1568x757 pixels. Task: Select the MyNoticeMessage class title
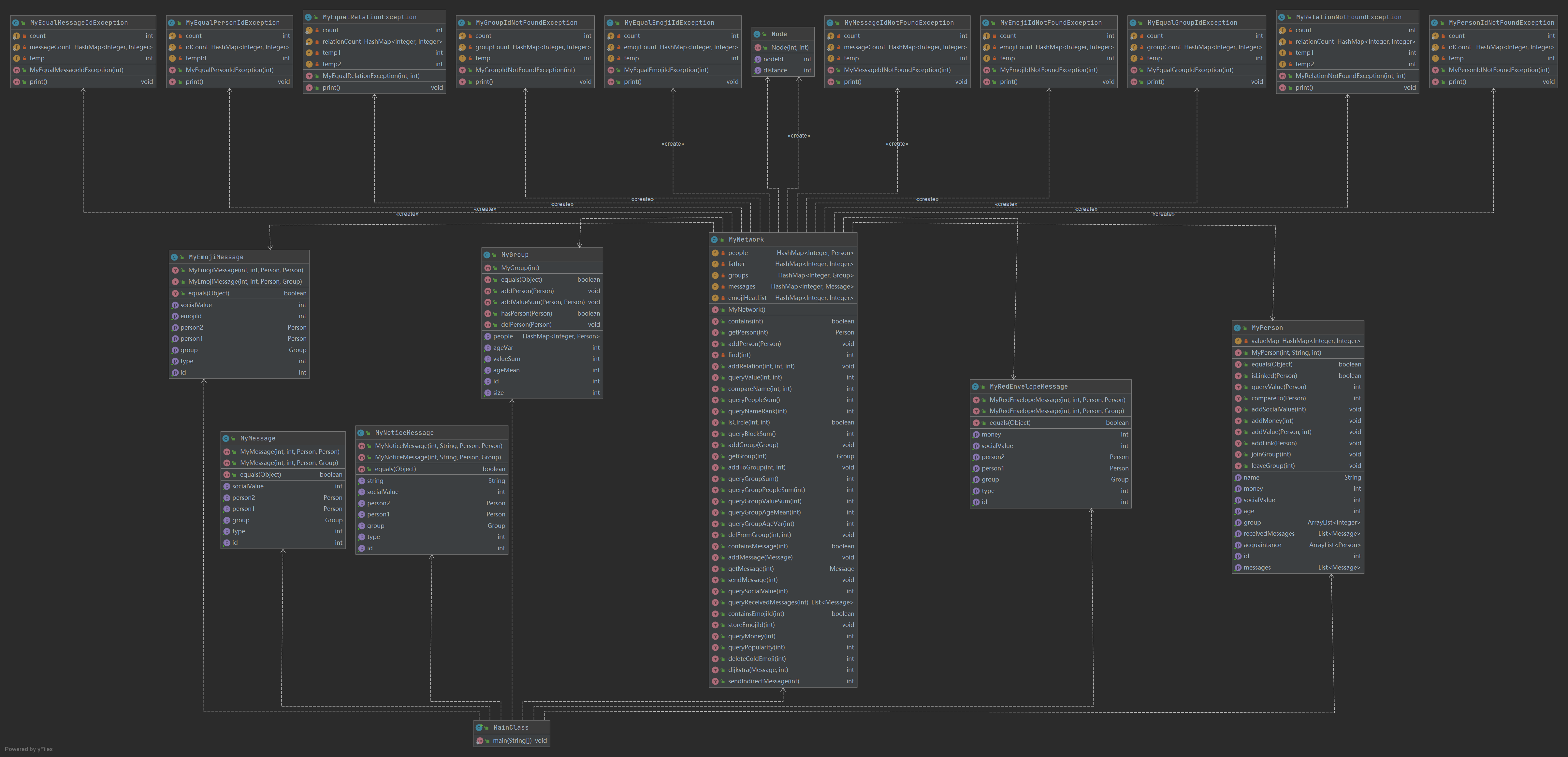[x=404, y=433]
